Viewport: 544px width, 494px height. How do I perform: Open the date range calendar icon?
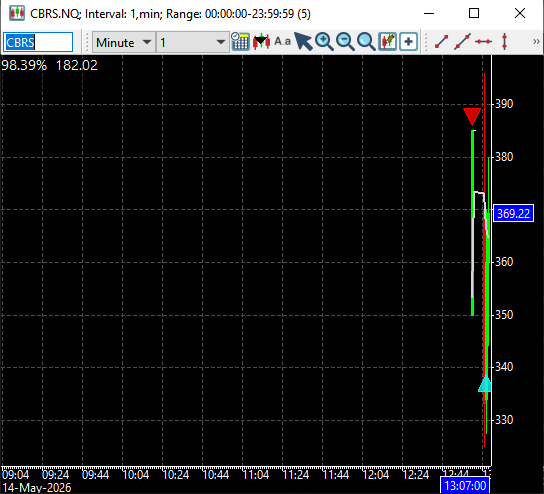(x=240, y=42)
